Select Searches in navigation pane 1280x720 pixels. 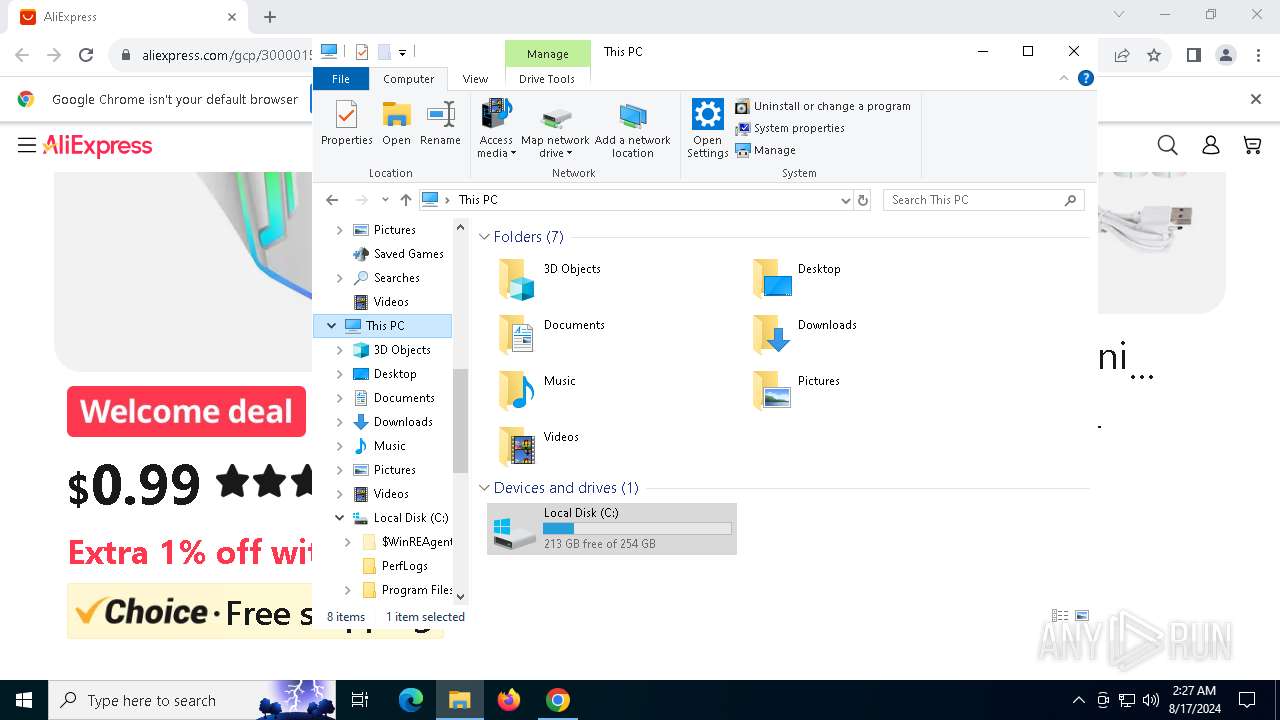coord(386,278)
